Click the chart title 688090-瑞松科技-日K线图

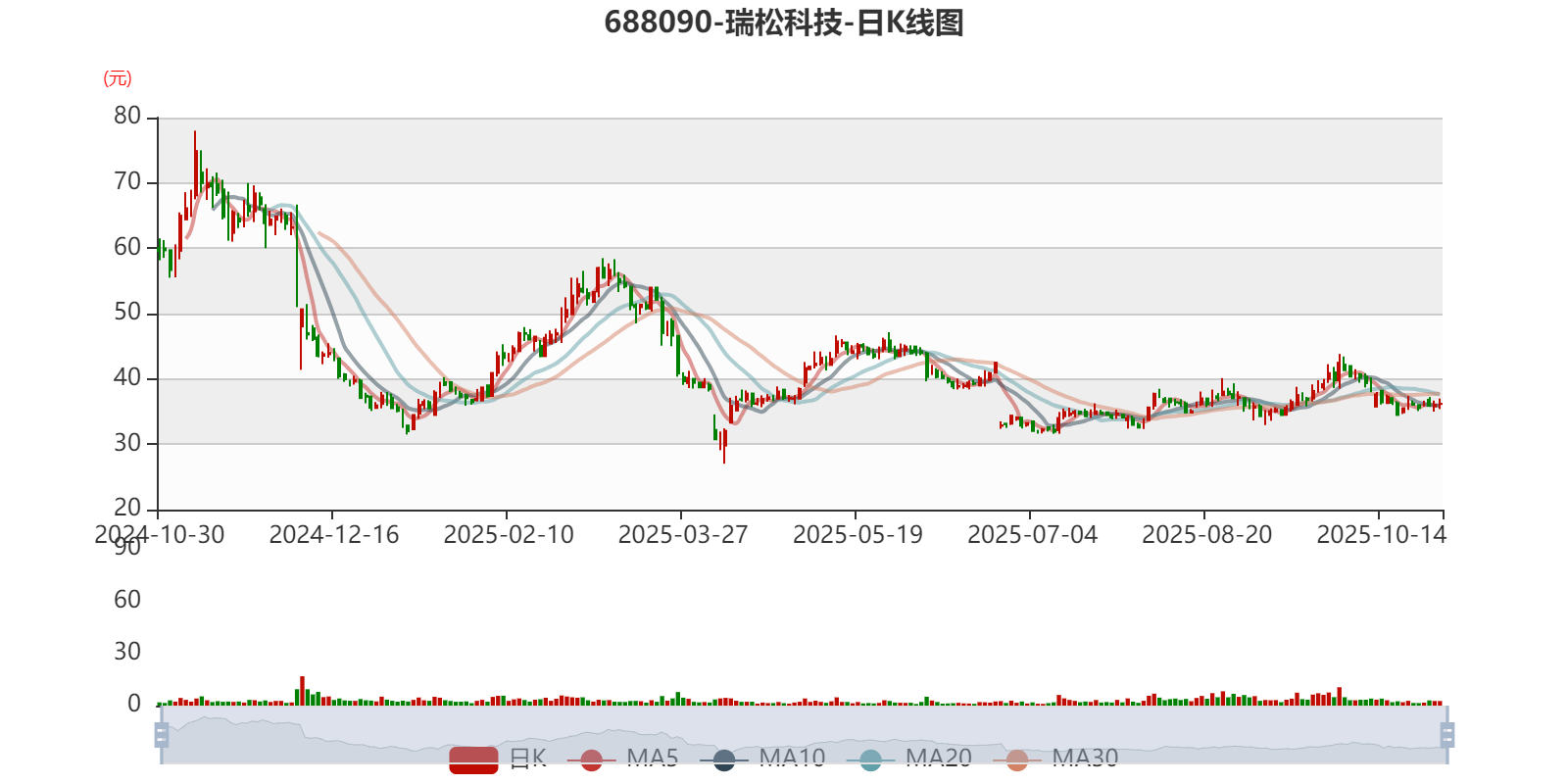point(784,23)
